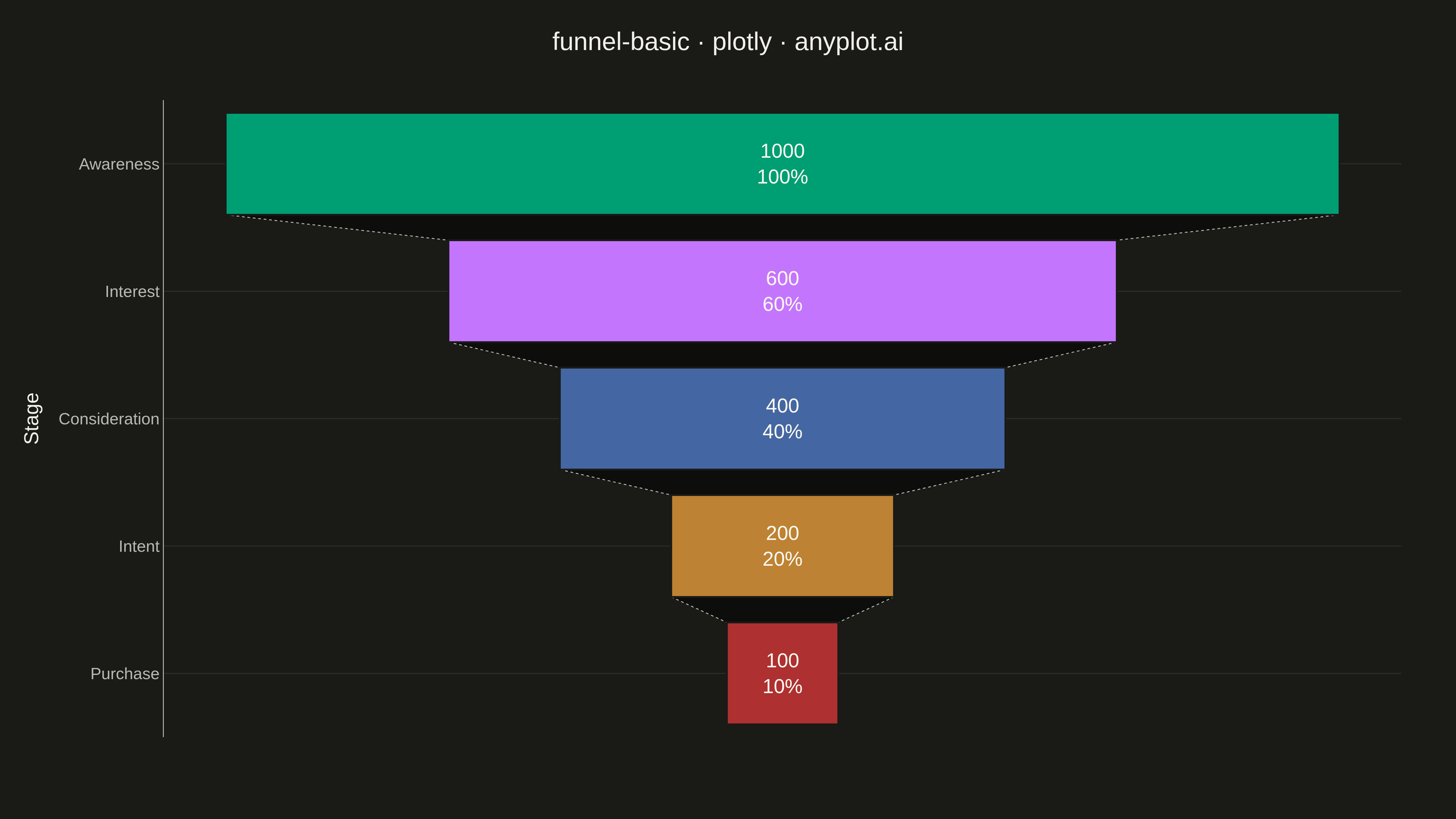1456x819 pixels.
Task: Click the green Awareness funnel bar
Action: pyautogui.click(x=782, y=164)
